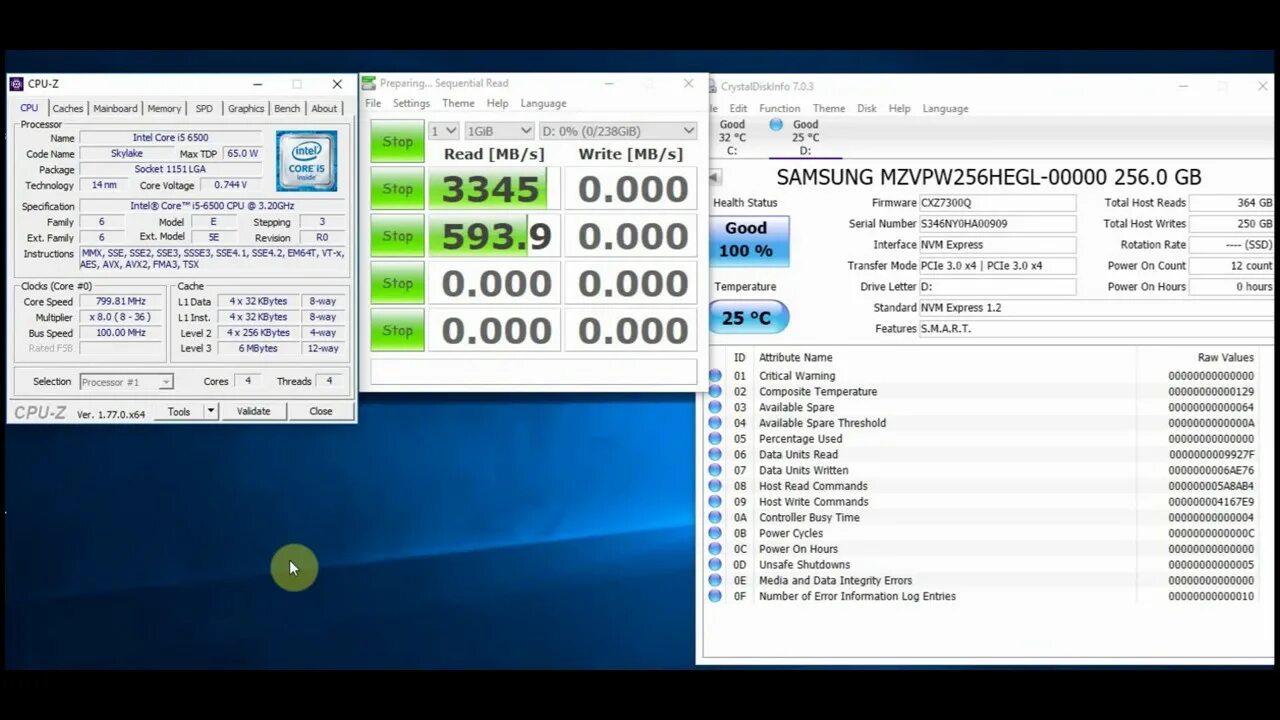Image resolution: width=1280 pixels, height=720 pixels.
Task: Click the 3345 read speed progress bar
Action: (x=493, y=189)
